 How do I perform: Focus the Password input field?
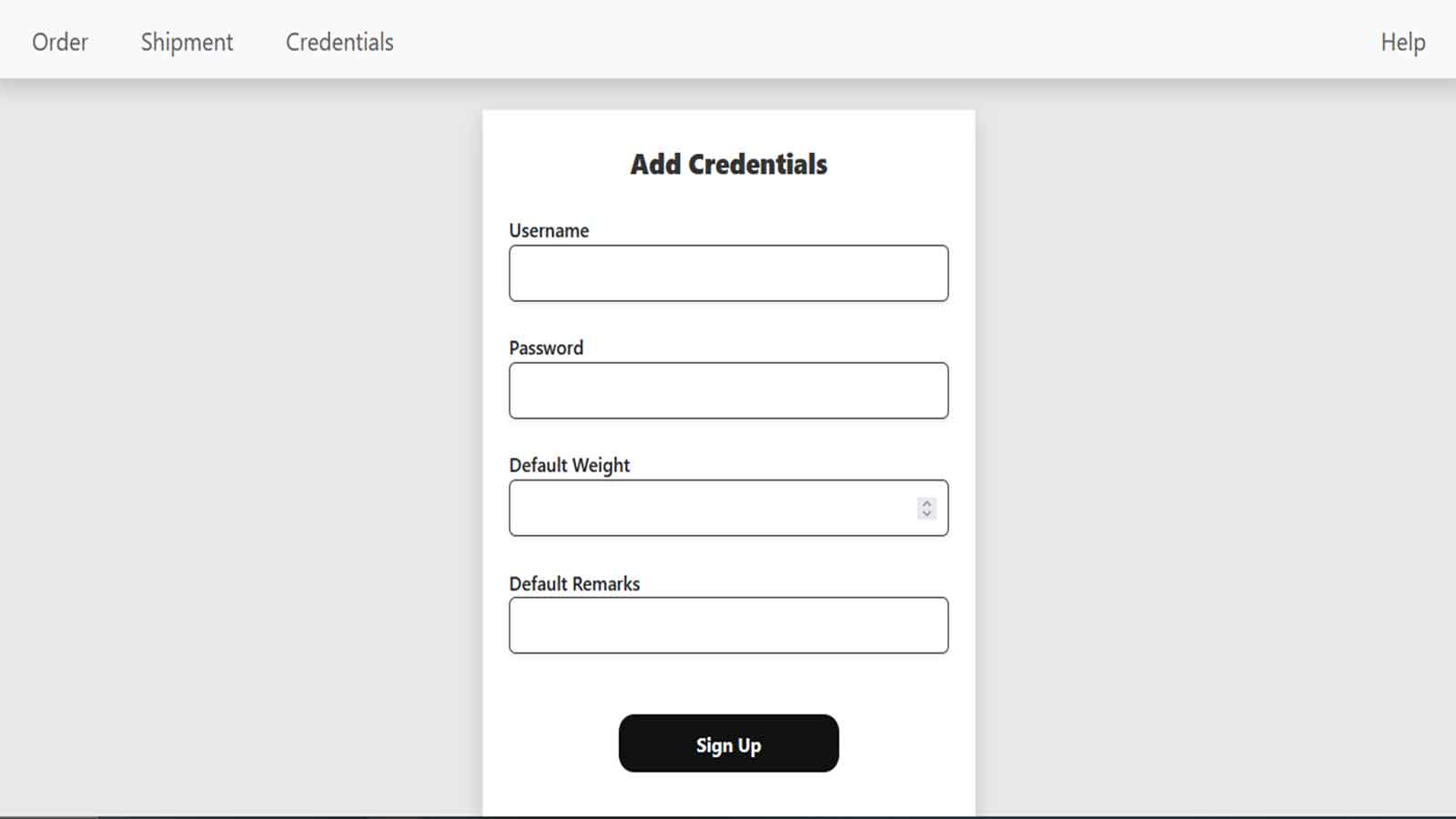tap(728, 390)
